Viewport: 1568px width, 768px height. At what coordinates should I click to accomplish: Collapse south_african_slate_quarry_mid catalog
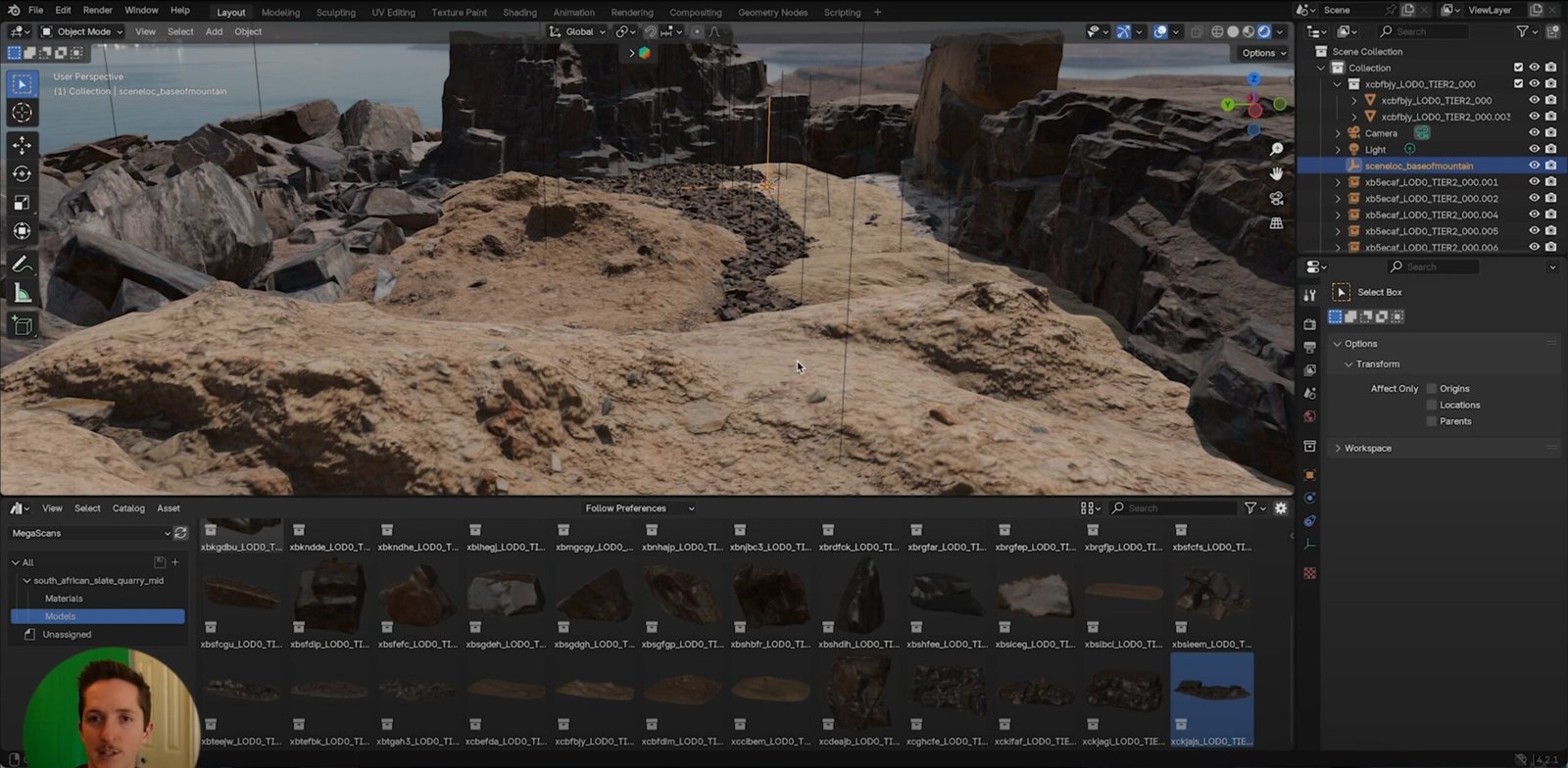pyautogui.click(x=26, y=581)
